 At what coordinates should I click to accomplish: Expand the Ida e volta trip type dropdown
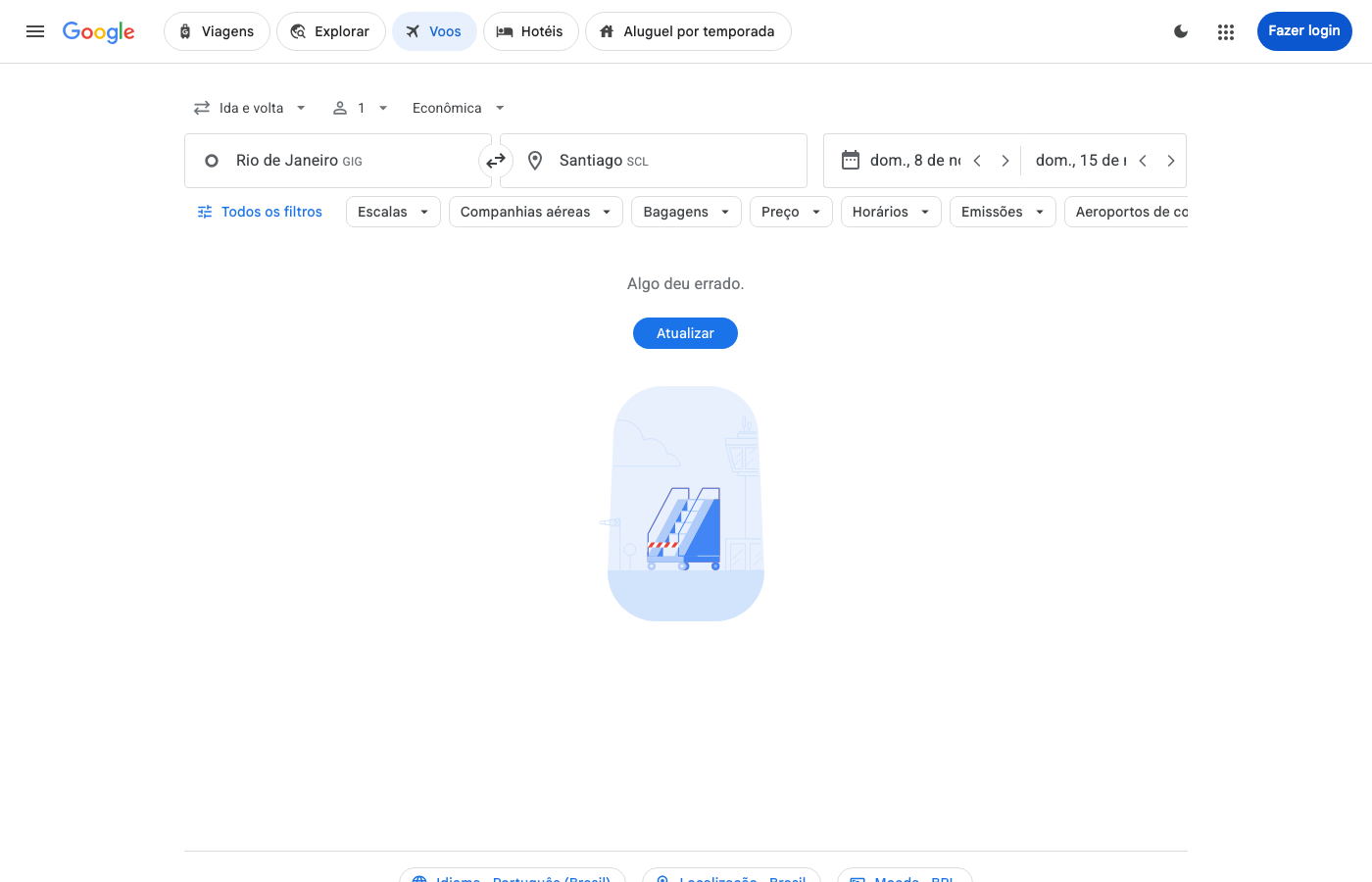click(x=251, y=108)
